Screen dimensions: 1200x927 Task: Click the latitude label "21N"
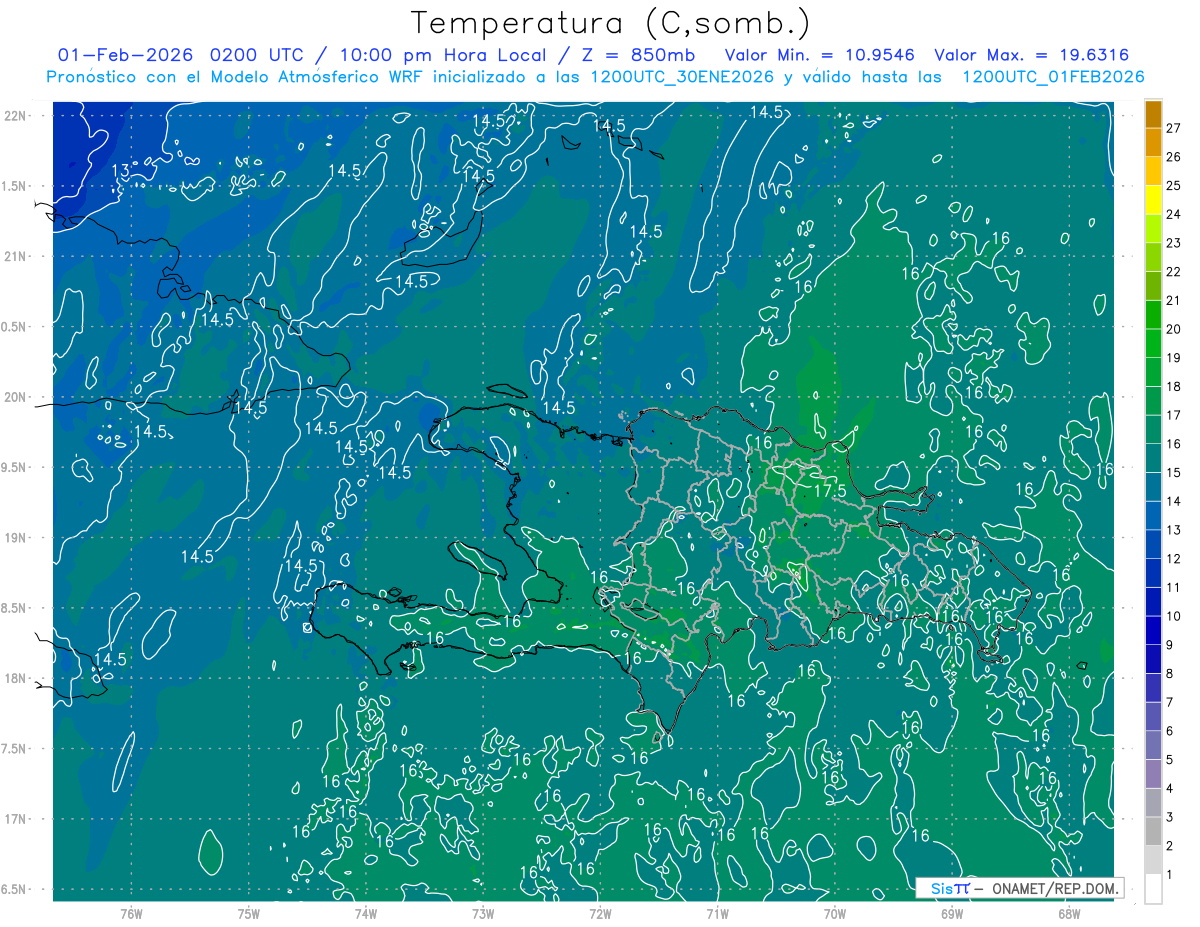click(x=14, y=256)
